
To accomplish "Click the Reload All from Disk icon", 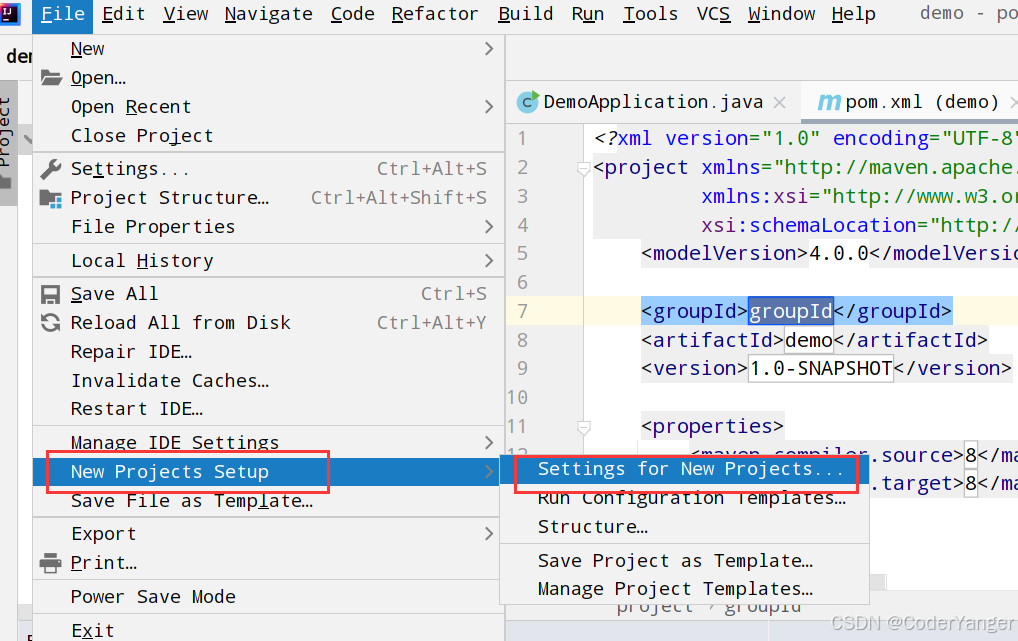I will pos(51,323).
